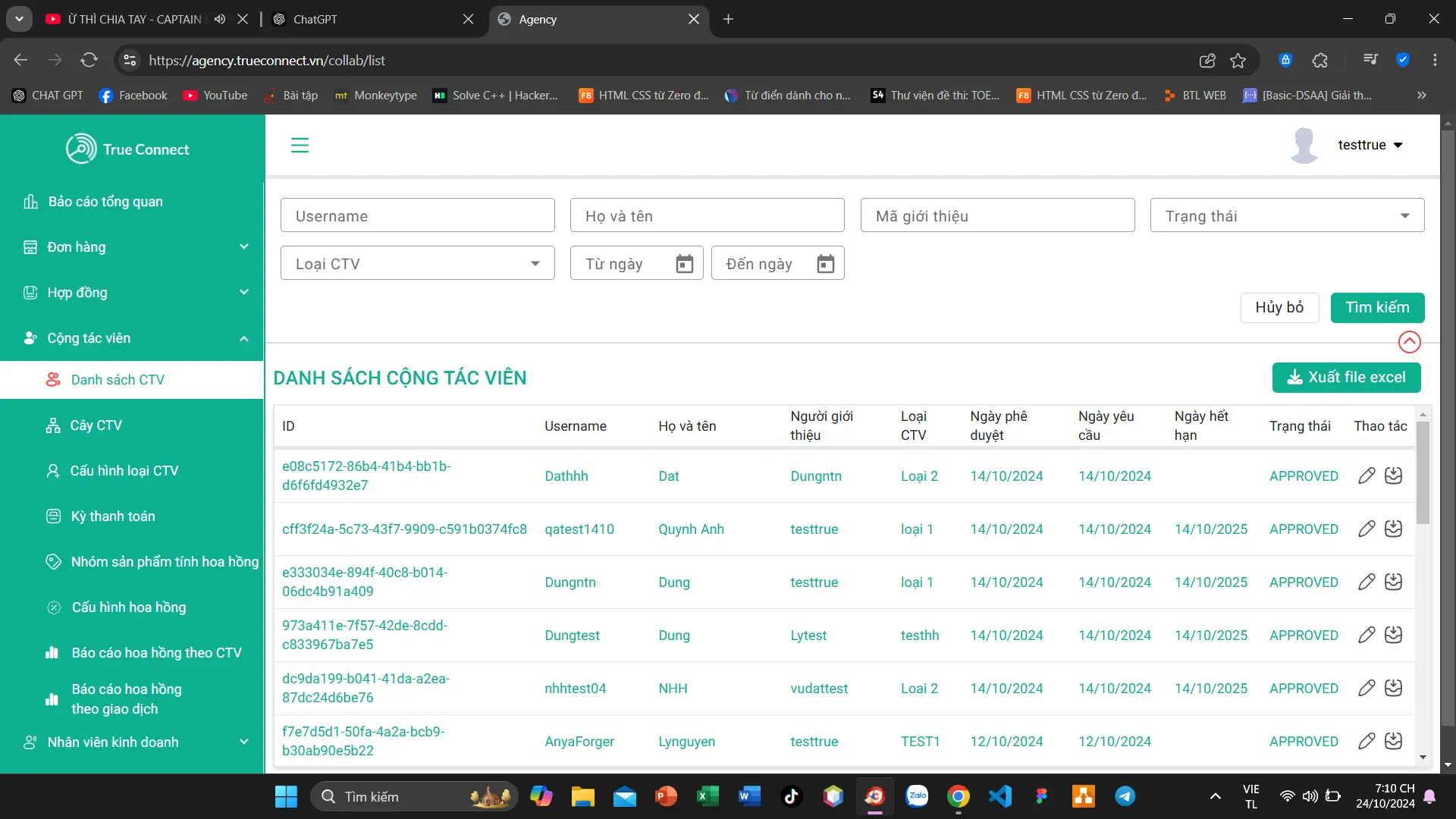Bookmark this page with star icon
The width and height of the screenshot is (1456, 819).
coord(1238,61)
